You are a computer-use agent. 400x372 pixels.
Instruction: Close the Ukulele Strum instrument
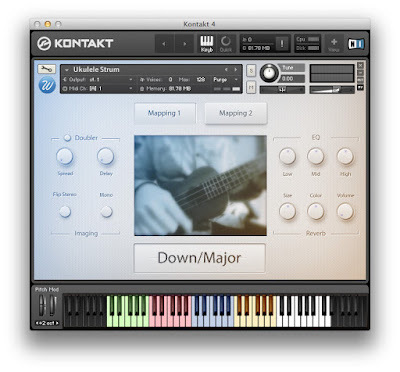click(x=360, y=65)
